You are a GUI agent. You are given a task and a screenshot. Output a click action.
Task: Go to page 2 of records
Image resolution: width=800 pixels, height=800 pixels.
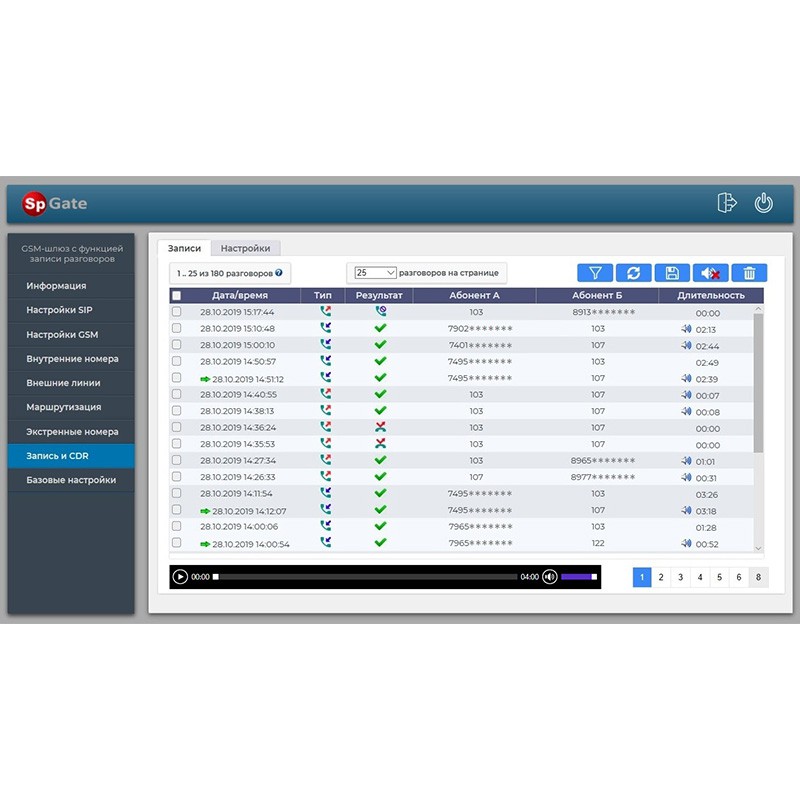pos(661,577)
